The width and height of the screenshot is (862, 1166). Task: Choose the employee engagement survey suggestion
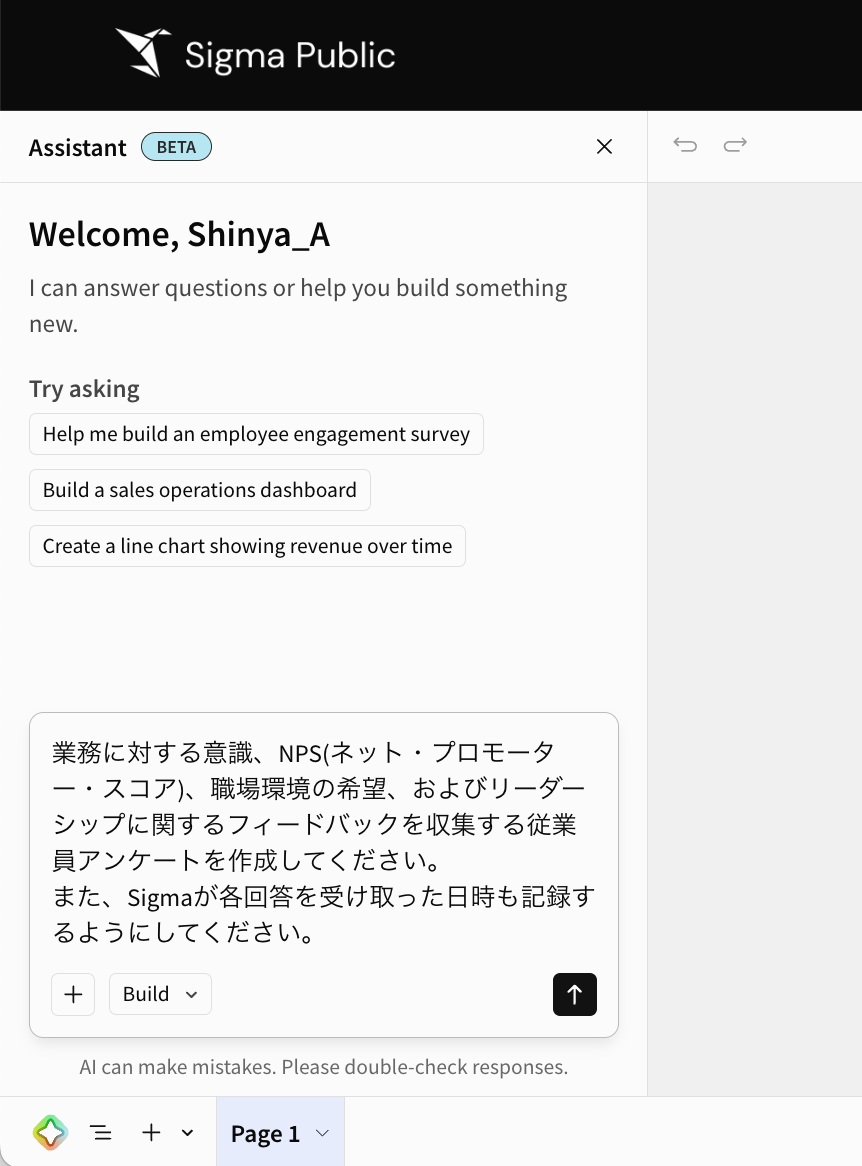tap(256, 434)
